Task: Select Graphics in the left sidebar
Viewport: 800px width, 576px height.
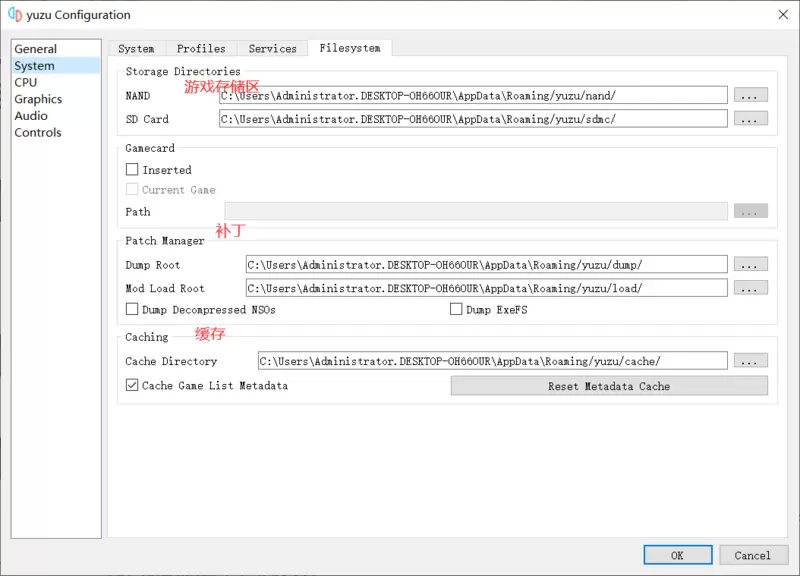Action: pyautogui.click(x=38, y=99)
